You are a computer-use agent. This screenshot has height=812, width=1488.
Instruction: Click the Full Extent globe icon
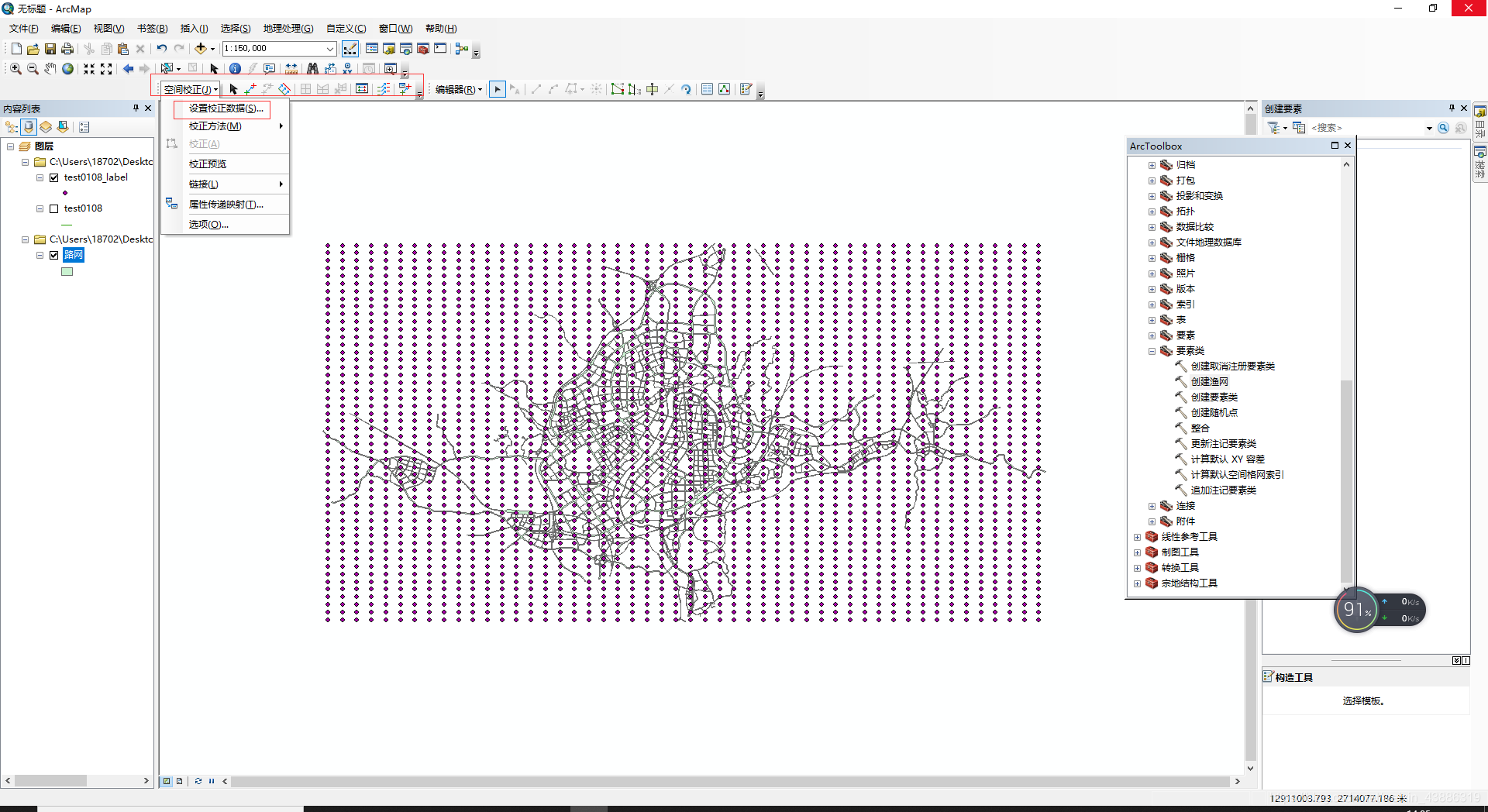coord(68,69)
